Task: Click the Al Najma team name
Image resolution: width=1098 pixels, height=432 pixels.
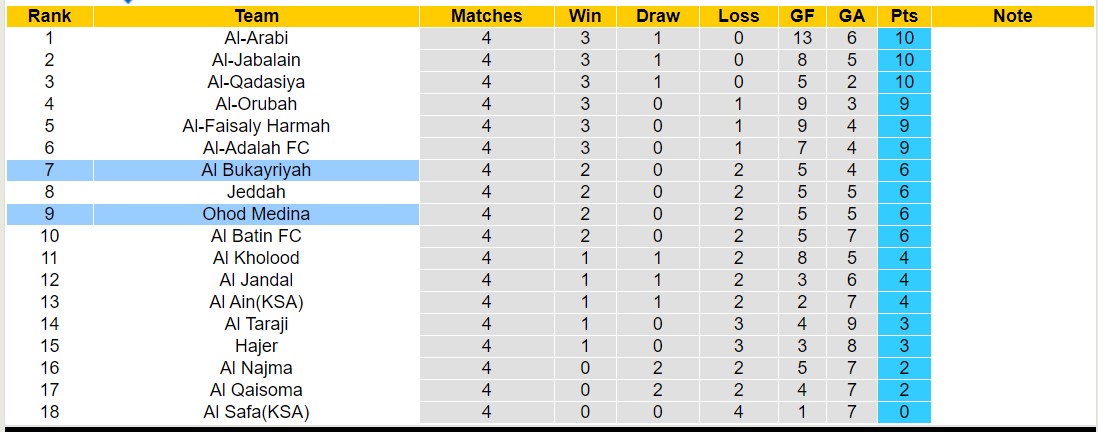Action: [x=256, y=368]
